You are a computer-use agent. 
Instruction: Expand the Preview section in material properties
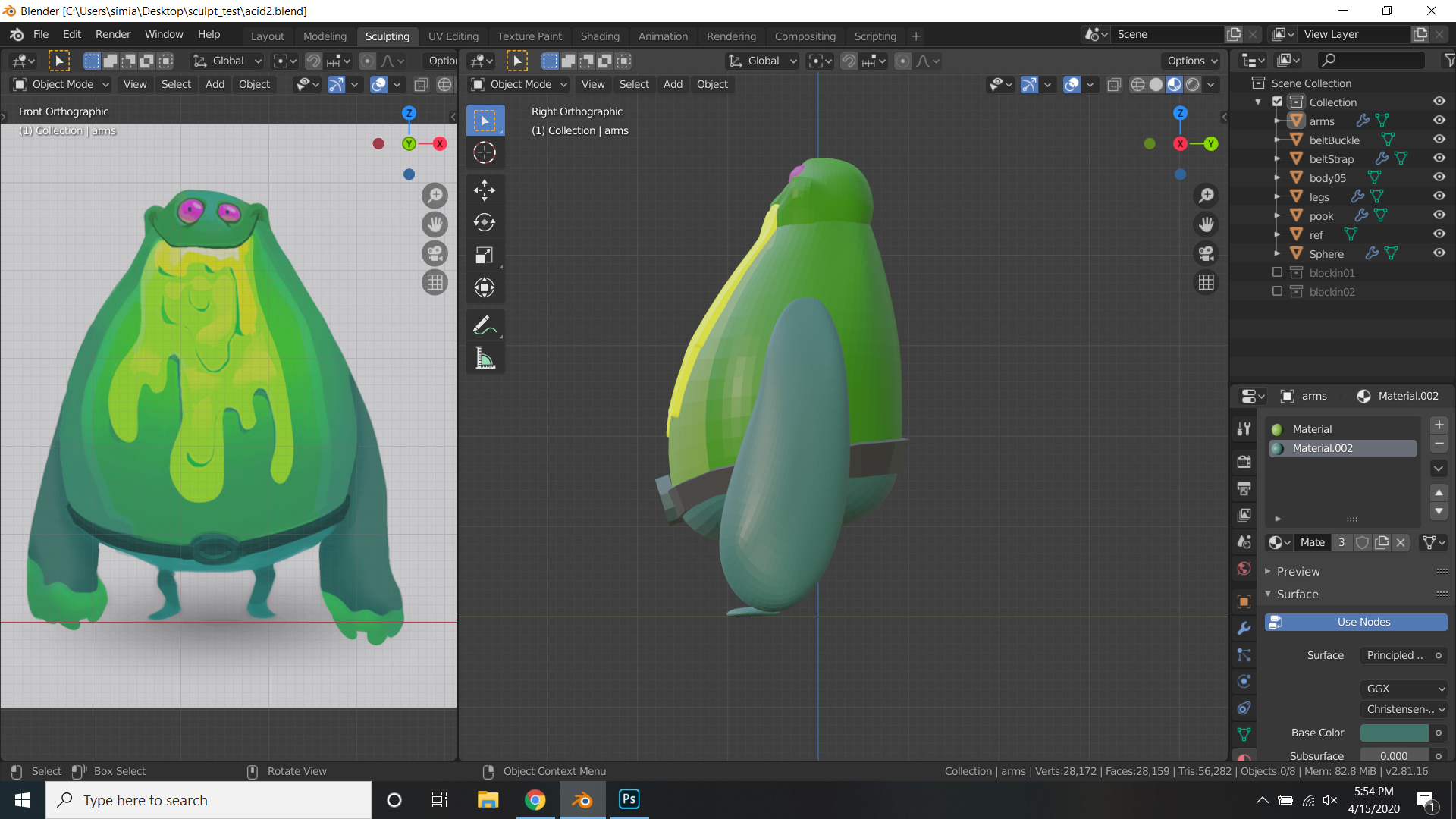(1298, 571)
